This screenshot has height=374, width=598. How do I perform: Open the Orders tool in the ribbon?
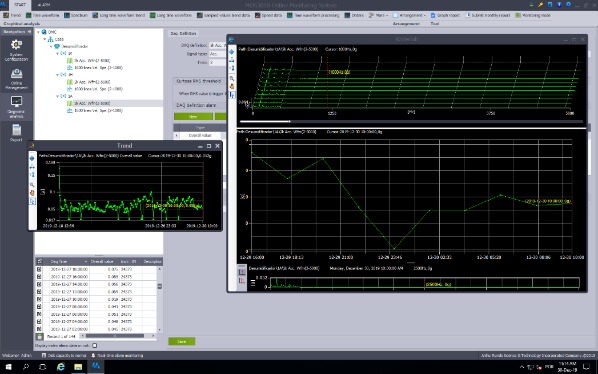[x=354, y=15]
